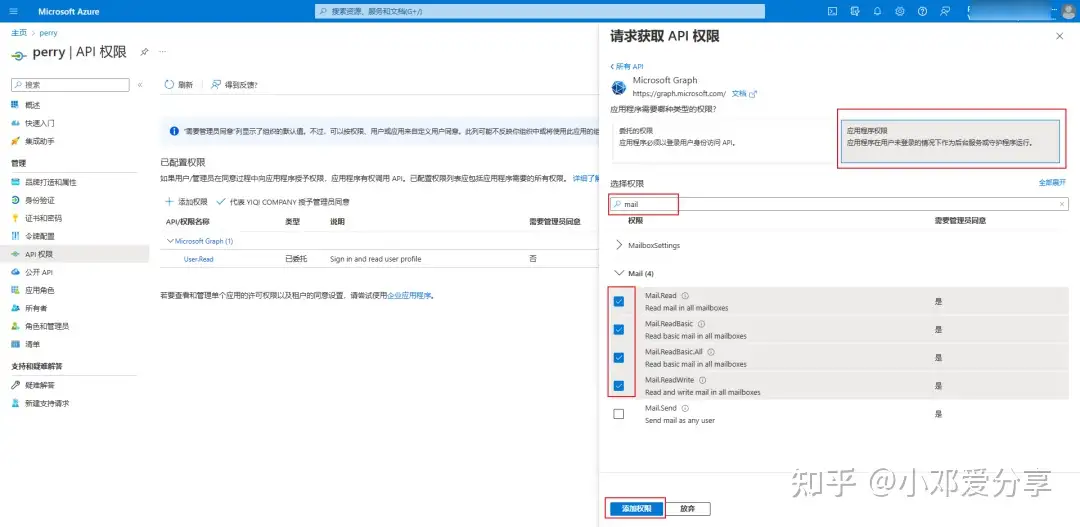Viewport: 1080px width, 527px height.
Task: Open the User.Read permission link
Action: pyautogui.click(x=198, y=259)
